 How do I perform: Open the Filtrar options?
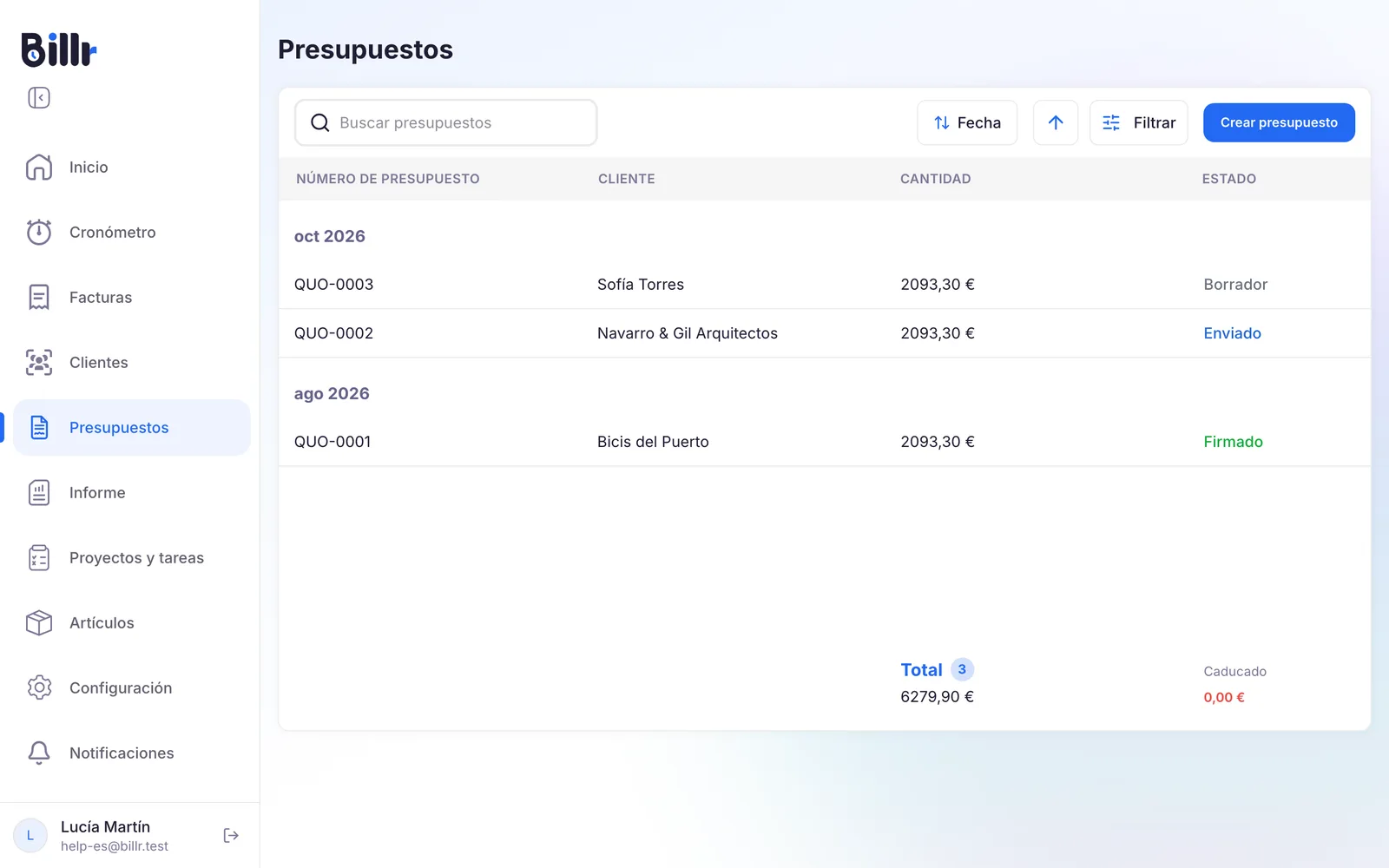1139,122
